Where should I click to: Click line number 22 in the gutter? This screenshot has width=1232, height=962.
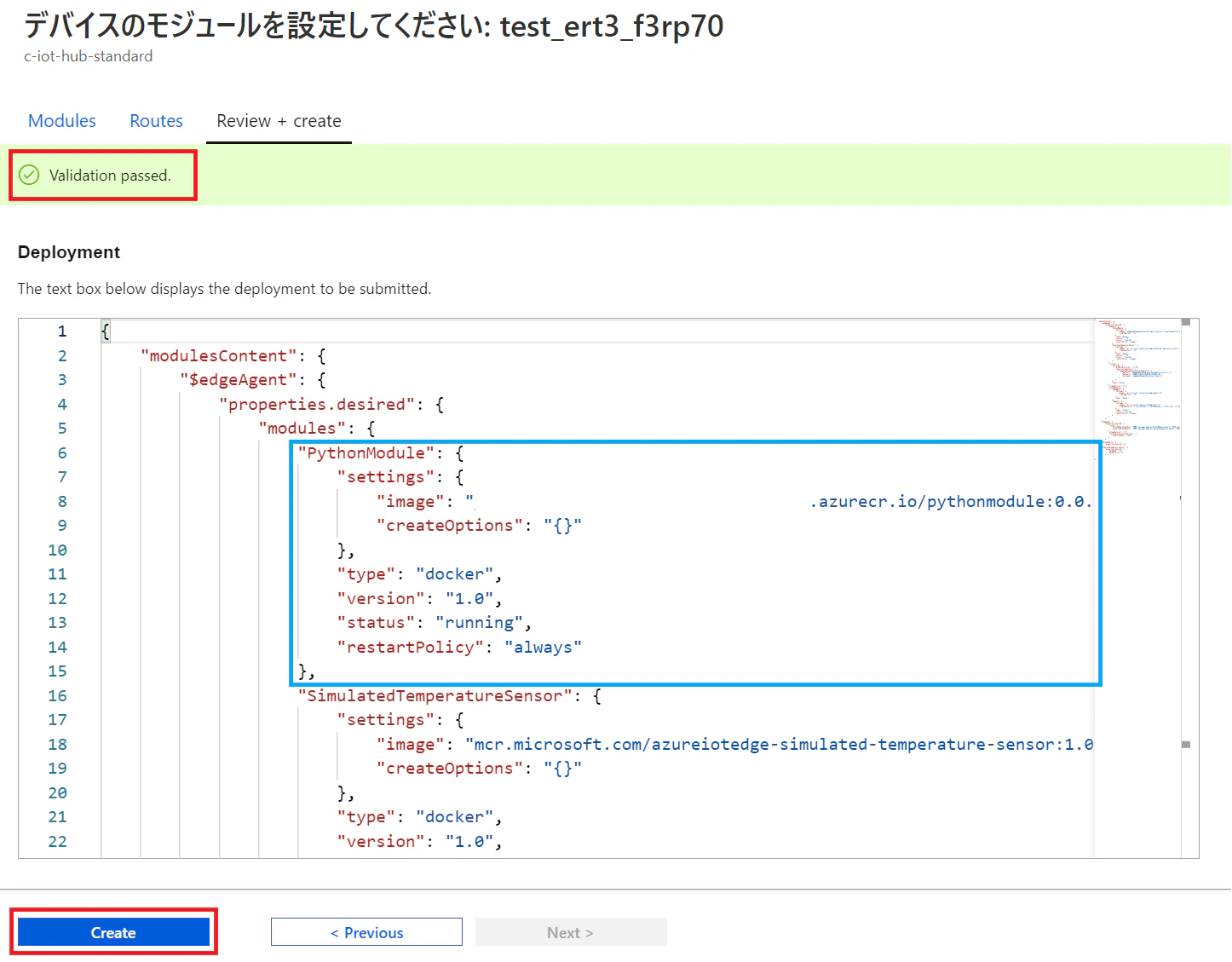(x=57, y=841)
